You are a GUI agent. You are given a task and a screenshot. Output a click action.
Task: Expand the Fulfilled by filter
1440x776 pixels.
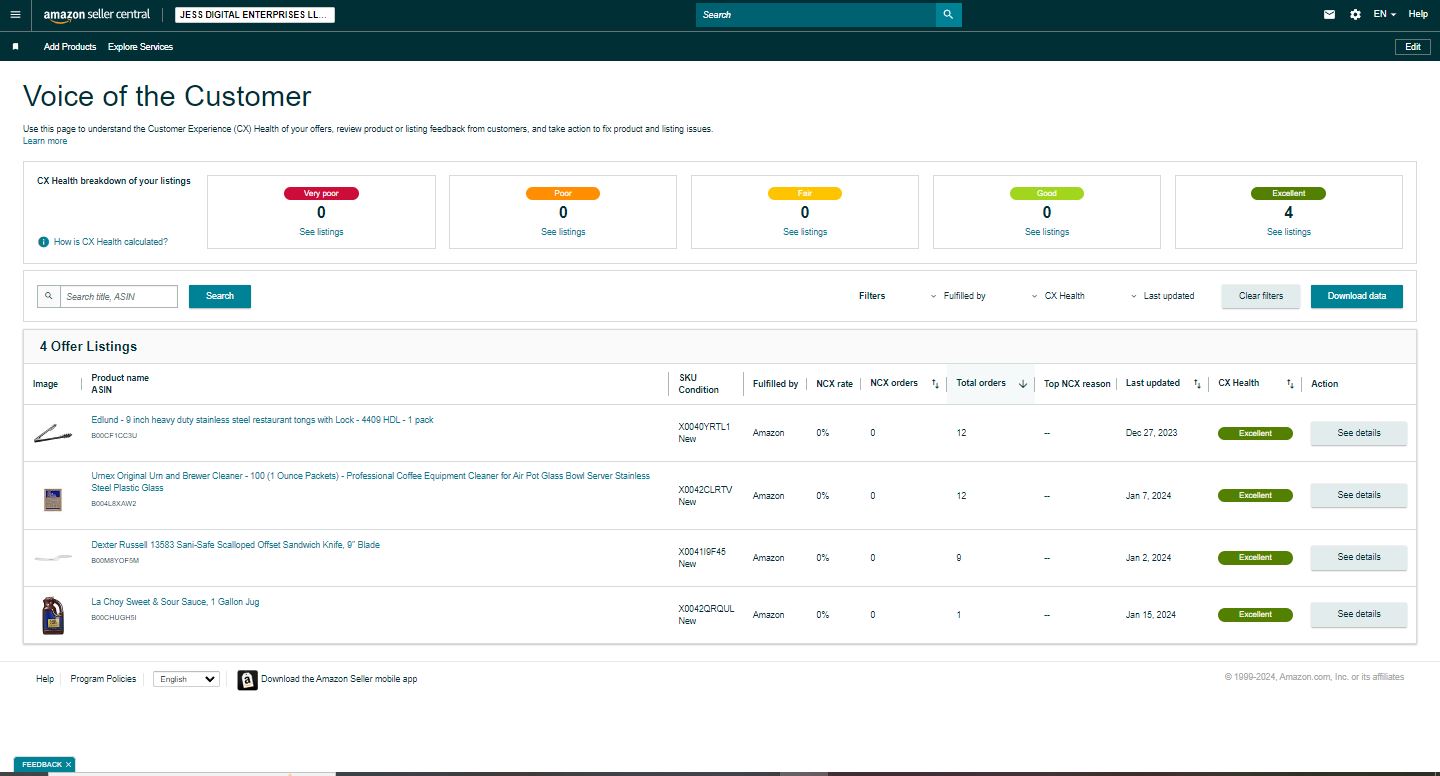click(x=958, y=296)
